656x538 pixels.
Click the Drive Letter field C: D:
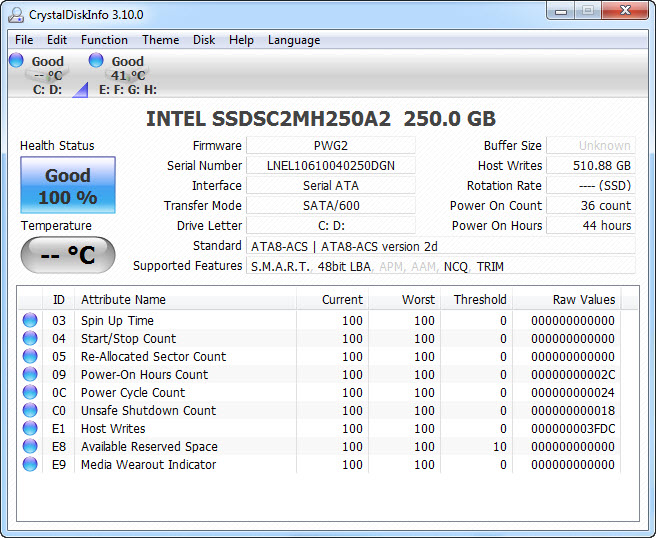pyautogui.click(x=331, y=225)
